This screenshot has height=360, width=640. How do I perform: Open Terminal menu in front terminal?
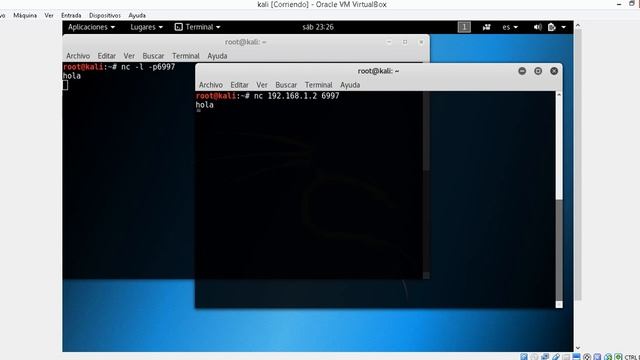pyautogui.click(x=318, y=85)
